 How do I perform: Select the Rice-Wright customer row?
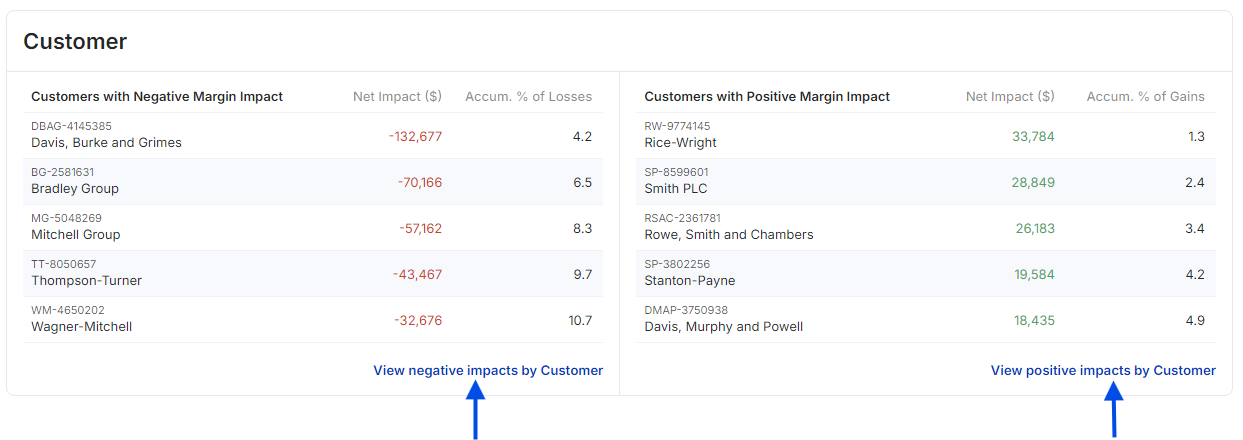[x=926, y=135]
